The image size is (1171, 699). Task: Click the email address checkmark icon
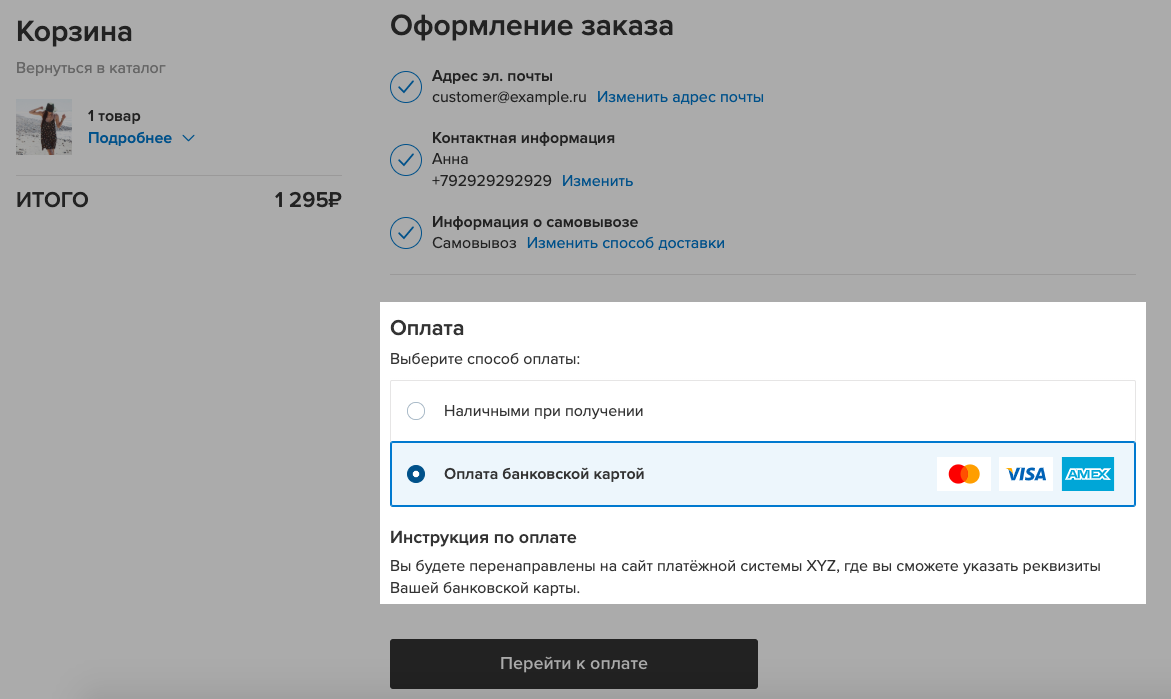click(x=406, y=87)
